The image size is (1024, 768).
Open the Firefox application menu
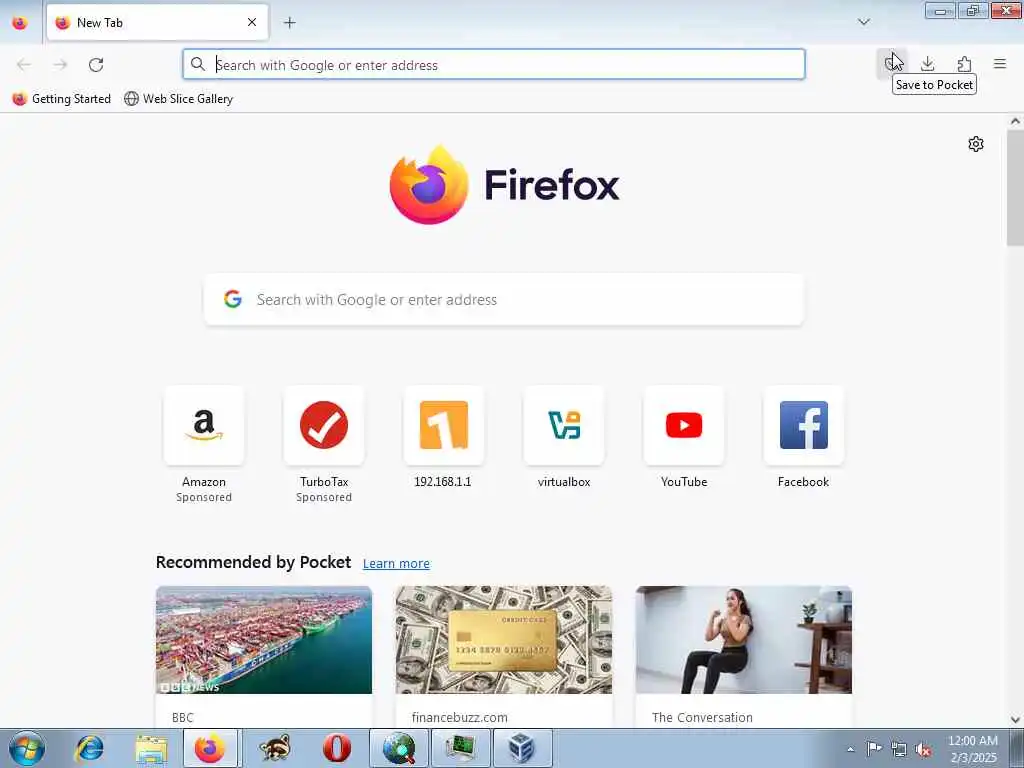1000,64
